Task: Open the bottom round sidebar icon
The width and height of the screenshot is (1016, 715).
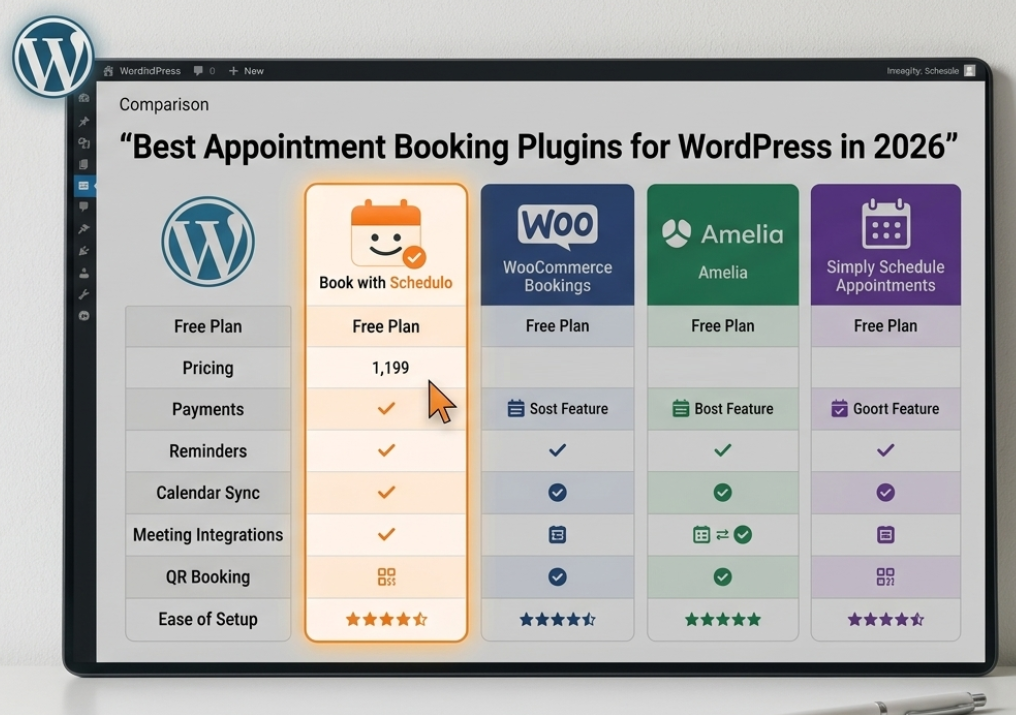Action: [x=84, y=316]
